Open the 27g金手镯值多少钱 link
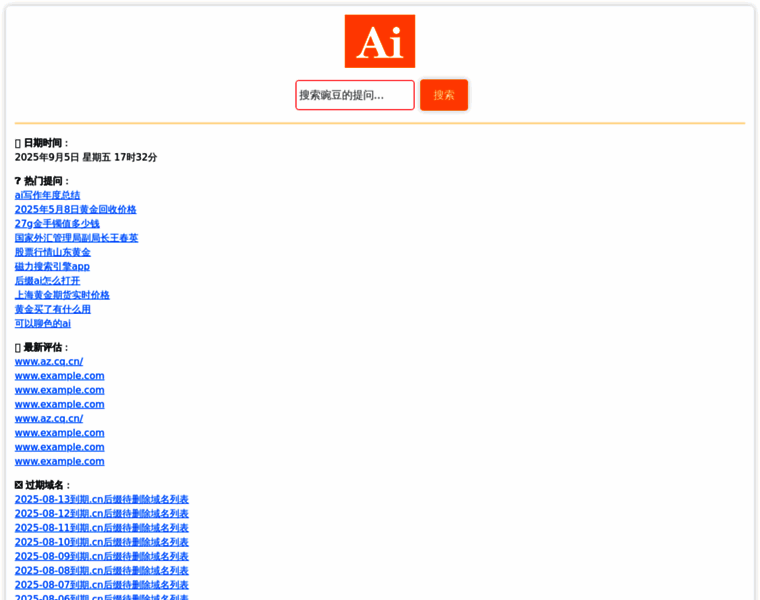760x600 pixels. 57,223
